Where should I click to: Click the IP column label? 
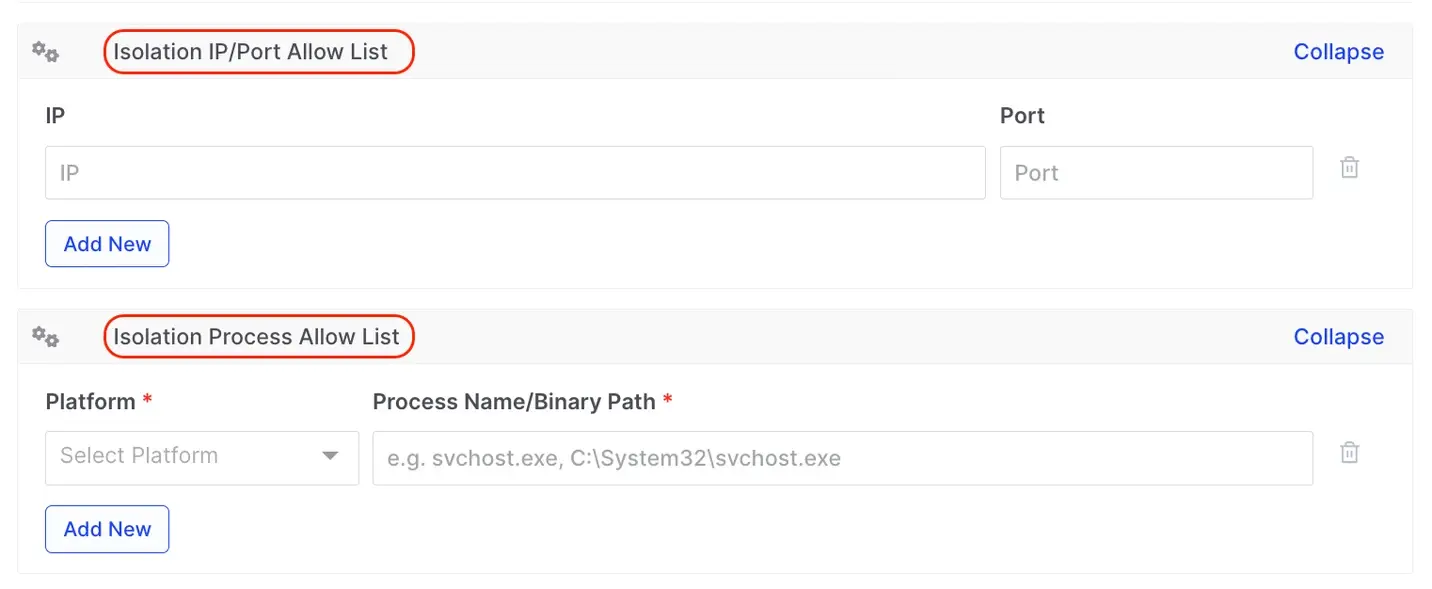pyautogui.click(x=55, y=116)
